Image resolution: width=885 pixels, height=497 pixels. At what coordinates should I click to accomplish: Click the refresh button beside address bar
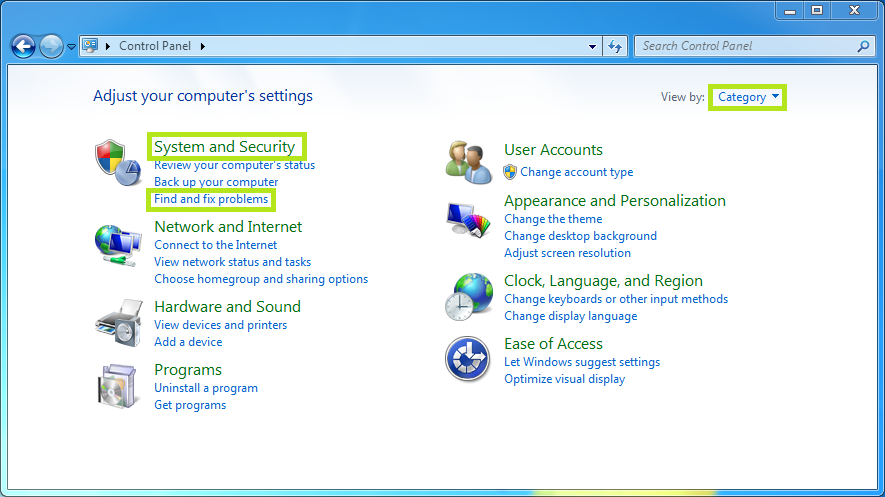tap(615, 46)
